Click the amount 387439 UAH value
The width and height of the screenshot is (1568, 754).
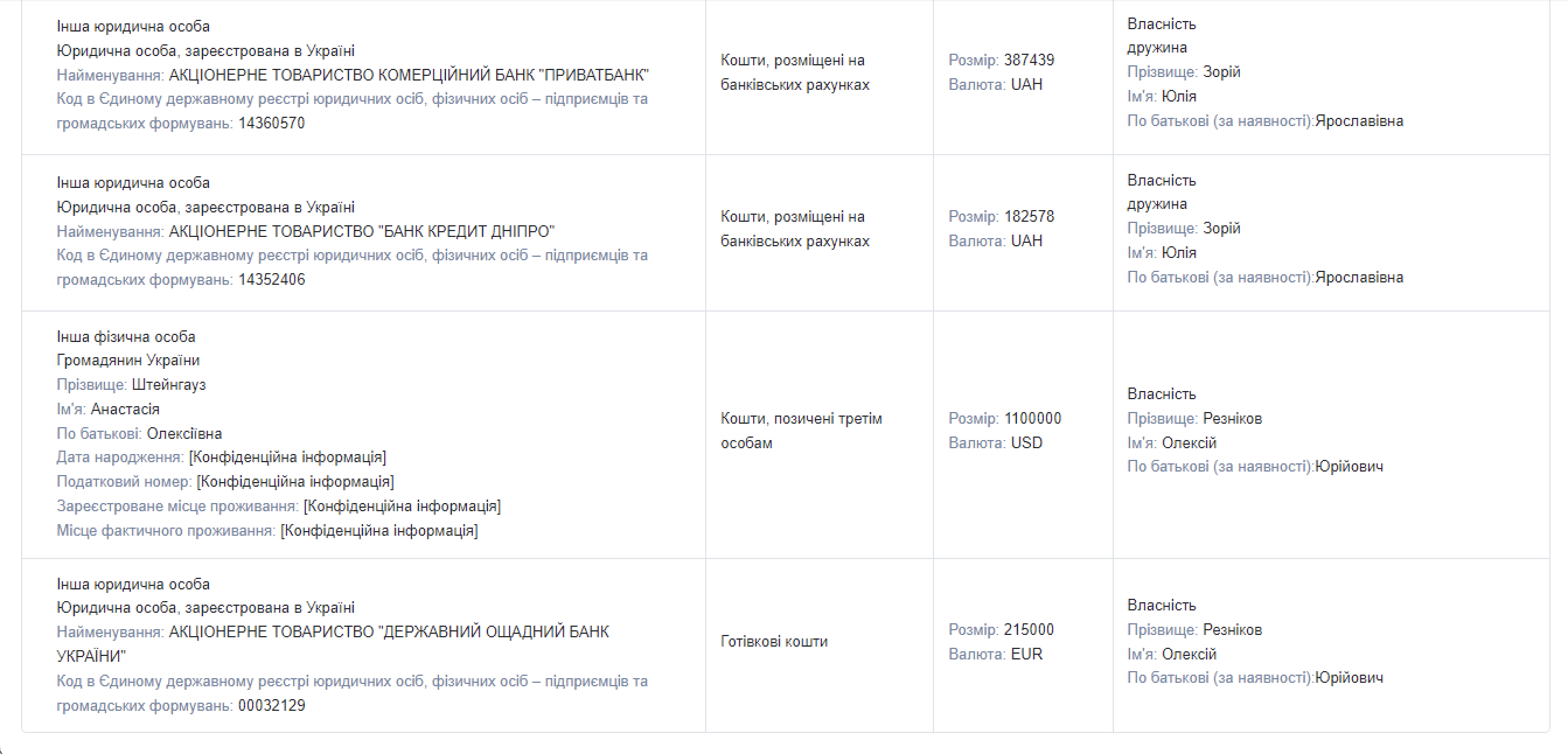1029,60
